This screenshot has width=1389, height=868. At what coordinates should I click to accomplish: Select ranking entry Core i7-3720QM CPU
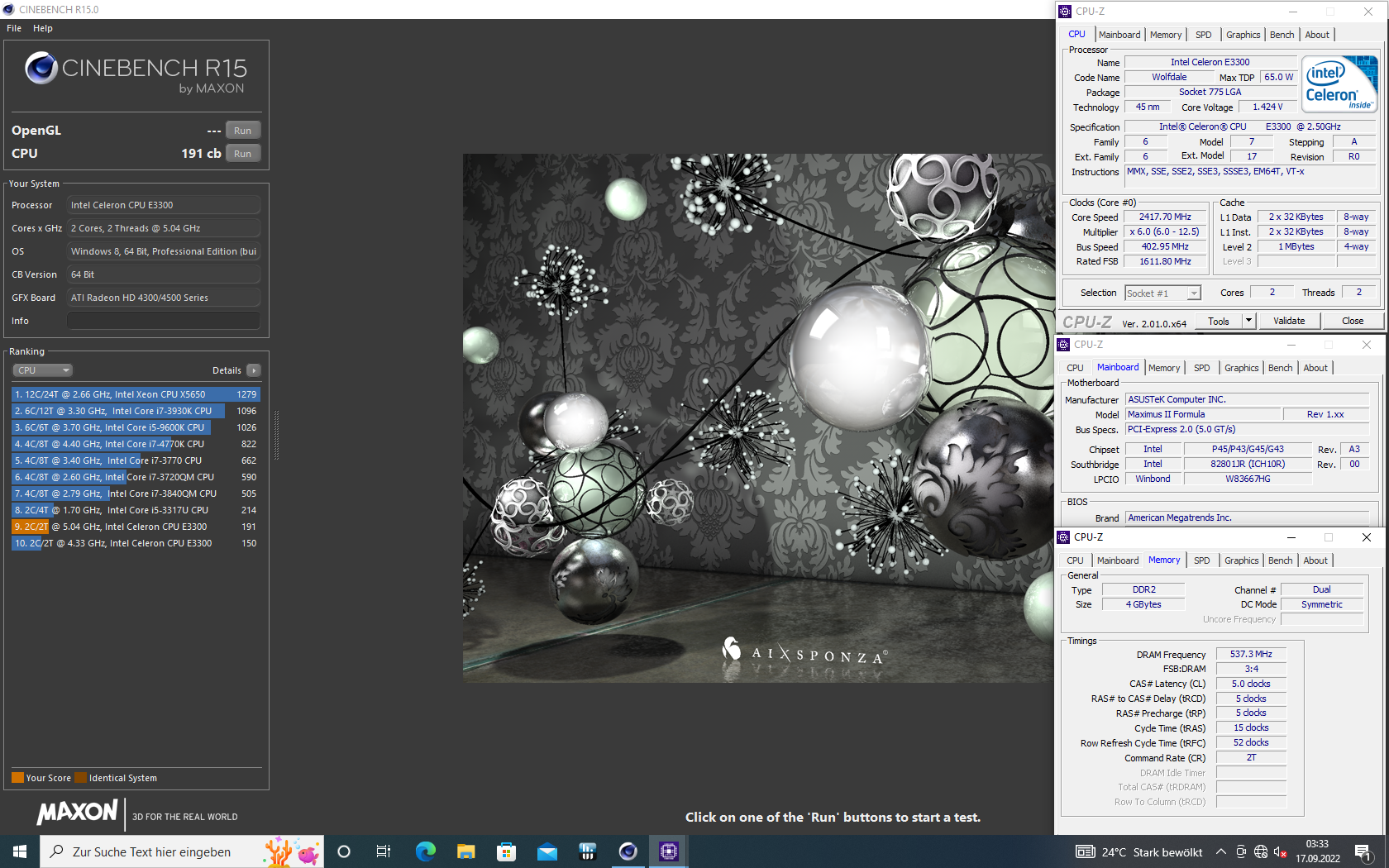click(136, 477)
